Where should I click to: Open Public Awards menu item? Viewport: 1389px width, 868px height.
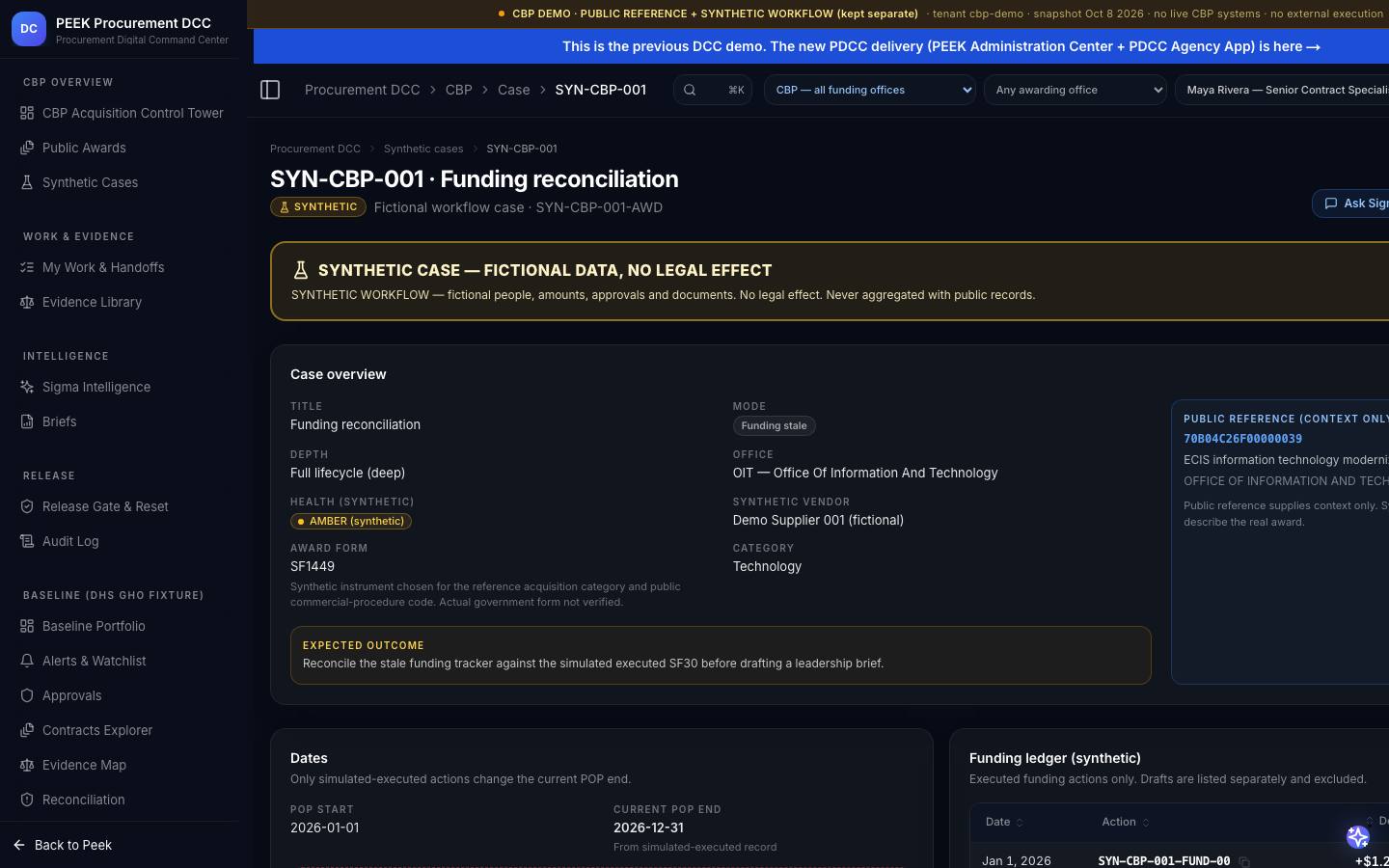tap(120, 148)
